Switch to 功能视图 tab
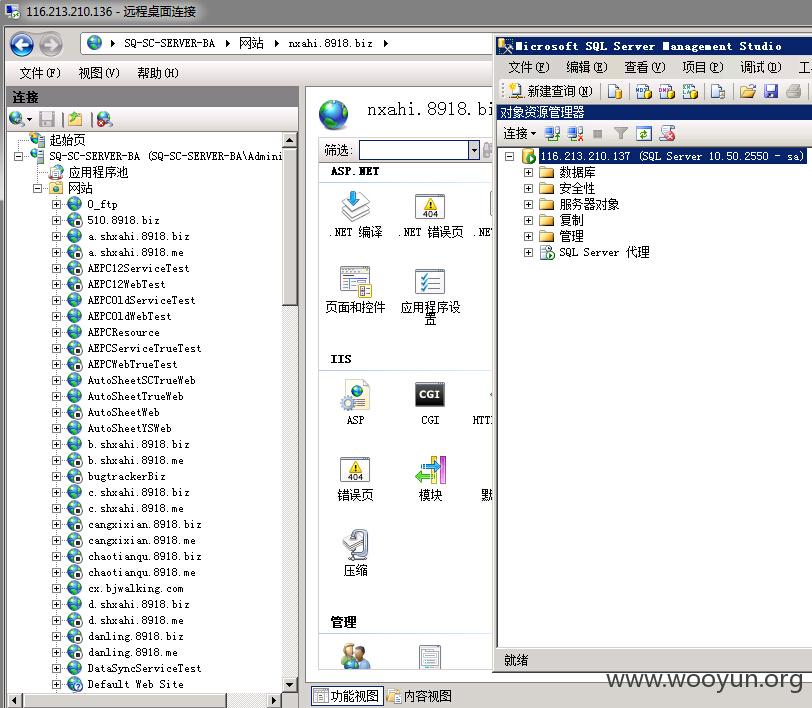The image size is (812, 708). coord(347,696)
